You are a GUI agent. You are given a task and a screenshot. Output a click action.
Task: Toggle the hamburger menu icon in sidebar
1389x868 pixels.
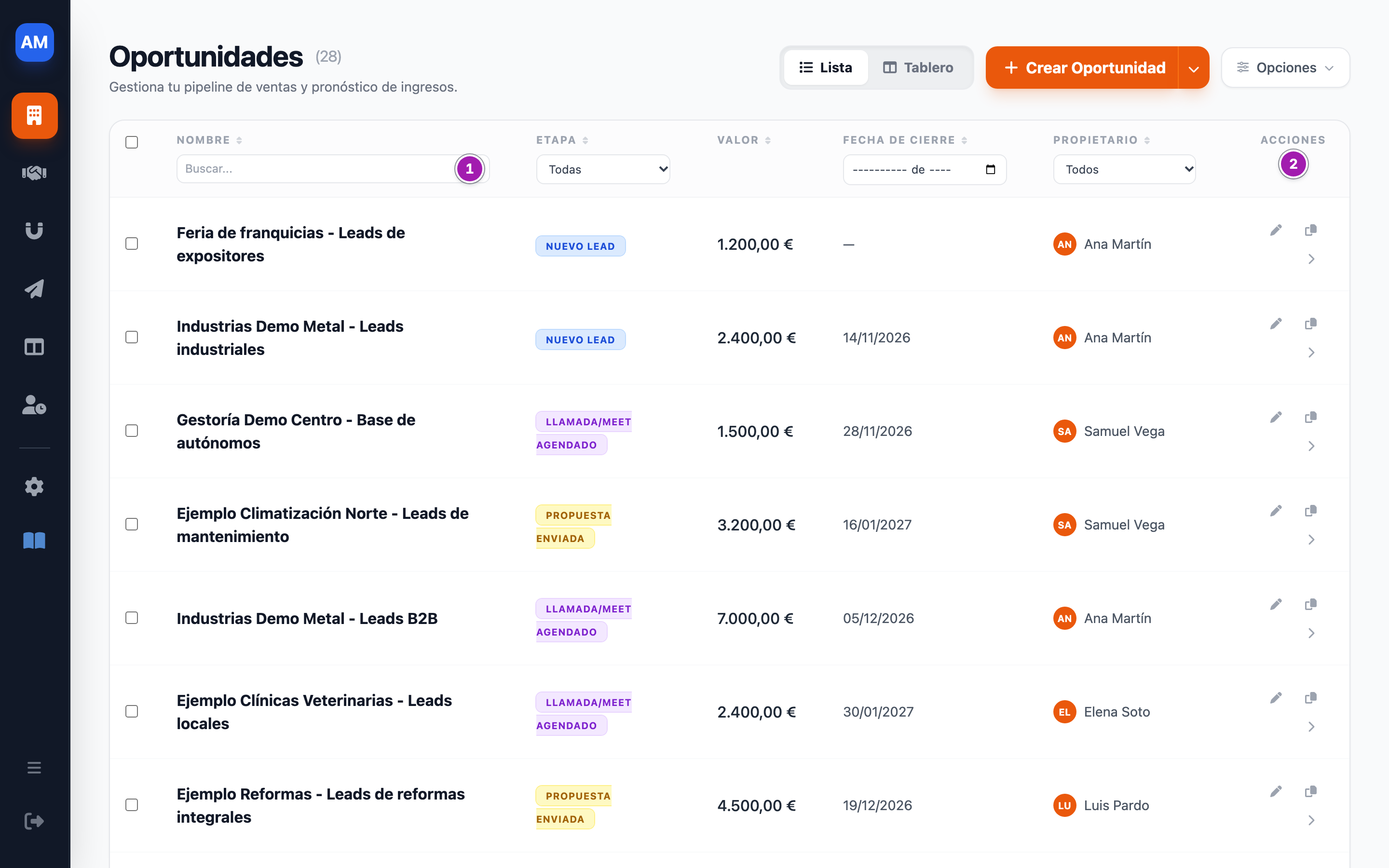click(x=34, y=768)
